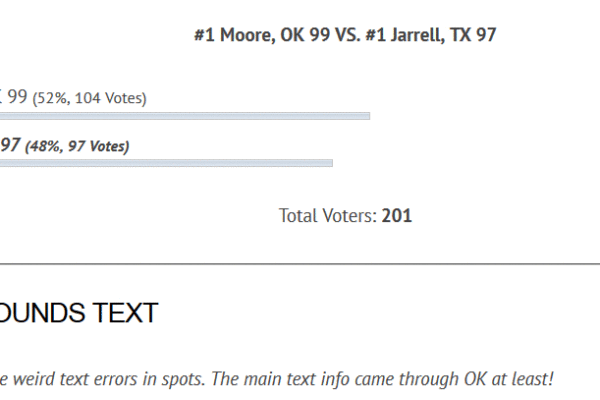Click the bold "201" voter count
The width and height of the screenshot is (600, 400).
[397, 216]
